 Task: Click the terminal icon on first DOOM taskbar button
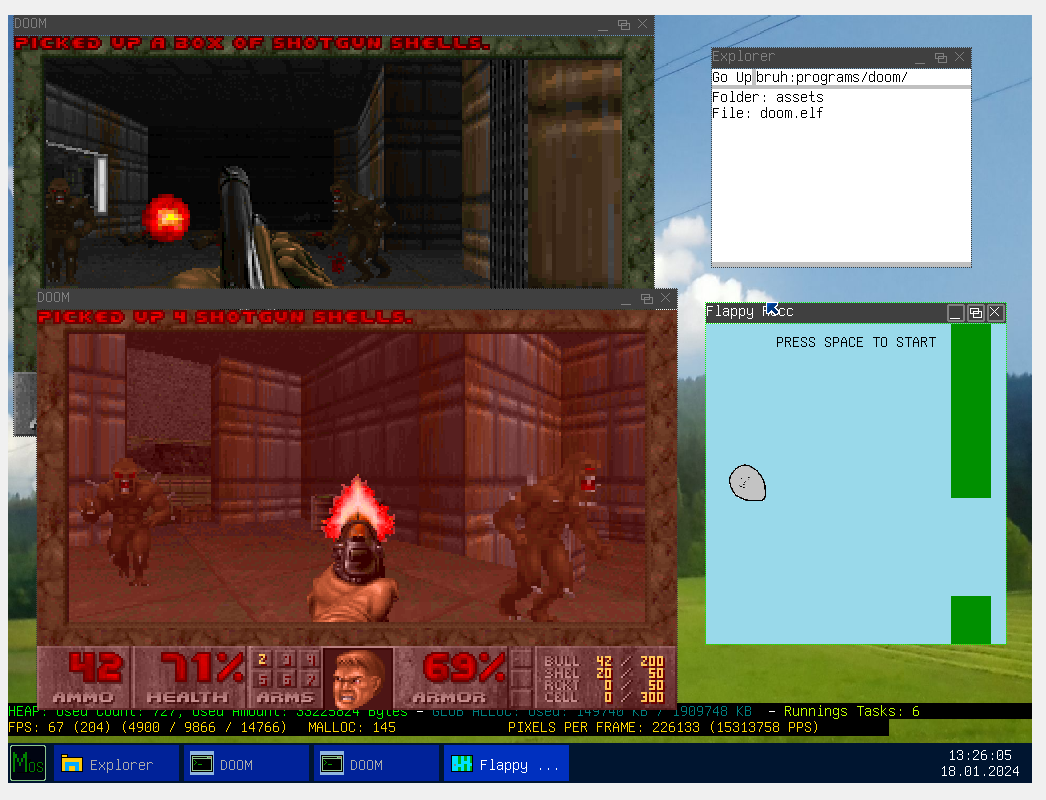pyautogui.click(x=201, y=763)
